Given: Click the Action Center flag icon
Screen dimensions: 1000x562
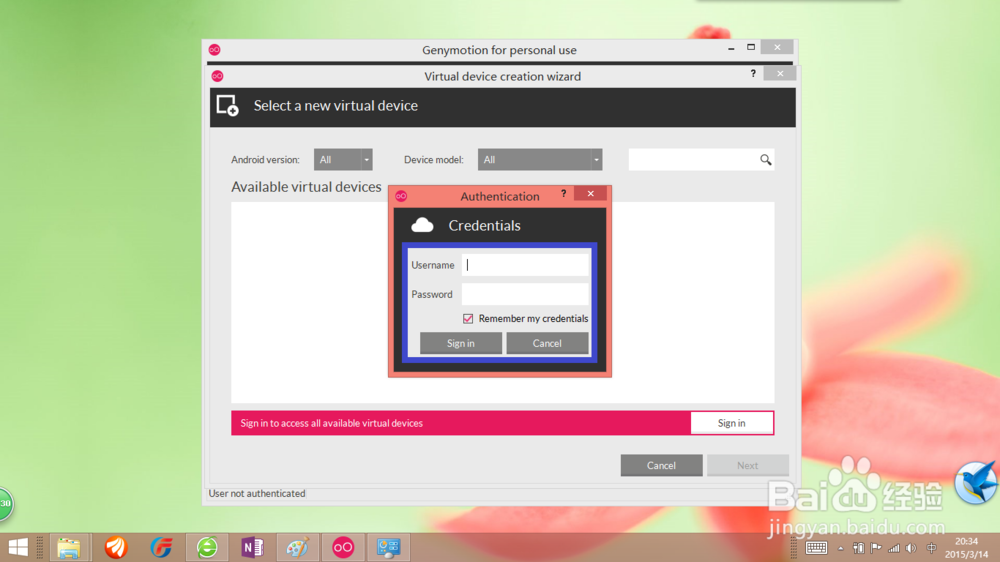Looking at the screenshot, I should point(876,548).
